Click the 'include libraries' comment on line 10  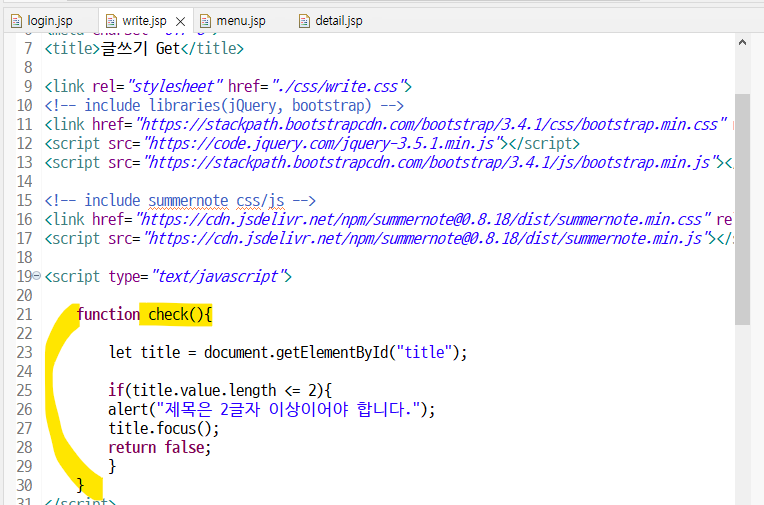click(224, 105)
